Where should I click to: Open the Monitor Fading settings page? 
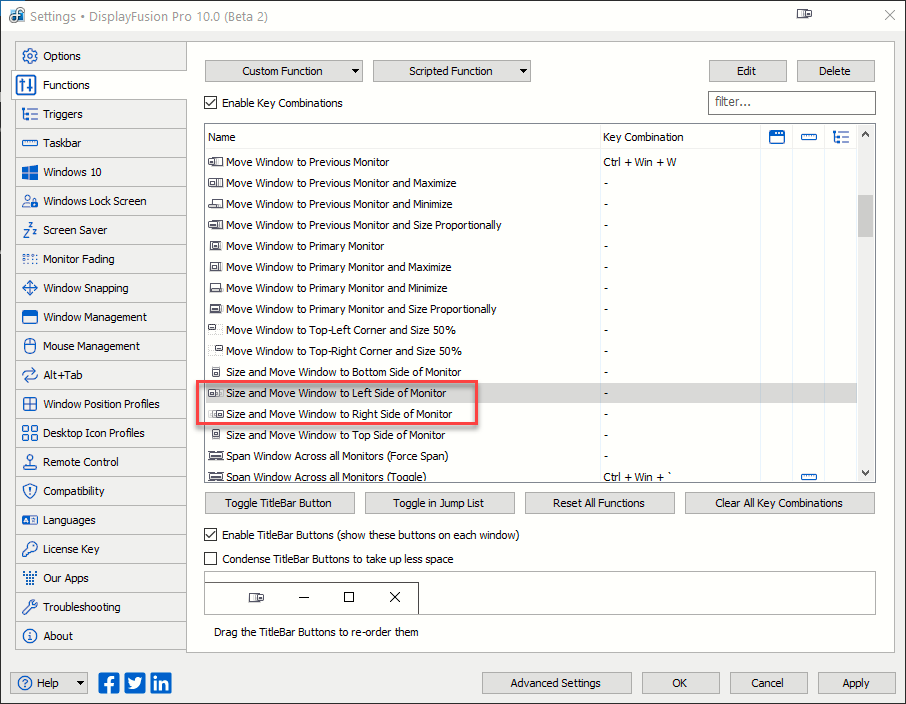pos(79,259)
